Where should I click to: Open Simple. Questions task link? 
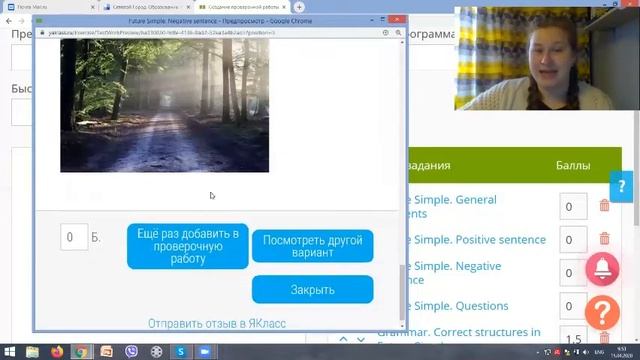click(x=458, y=306)
